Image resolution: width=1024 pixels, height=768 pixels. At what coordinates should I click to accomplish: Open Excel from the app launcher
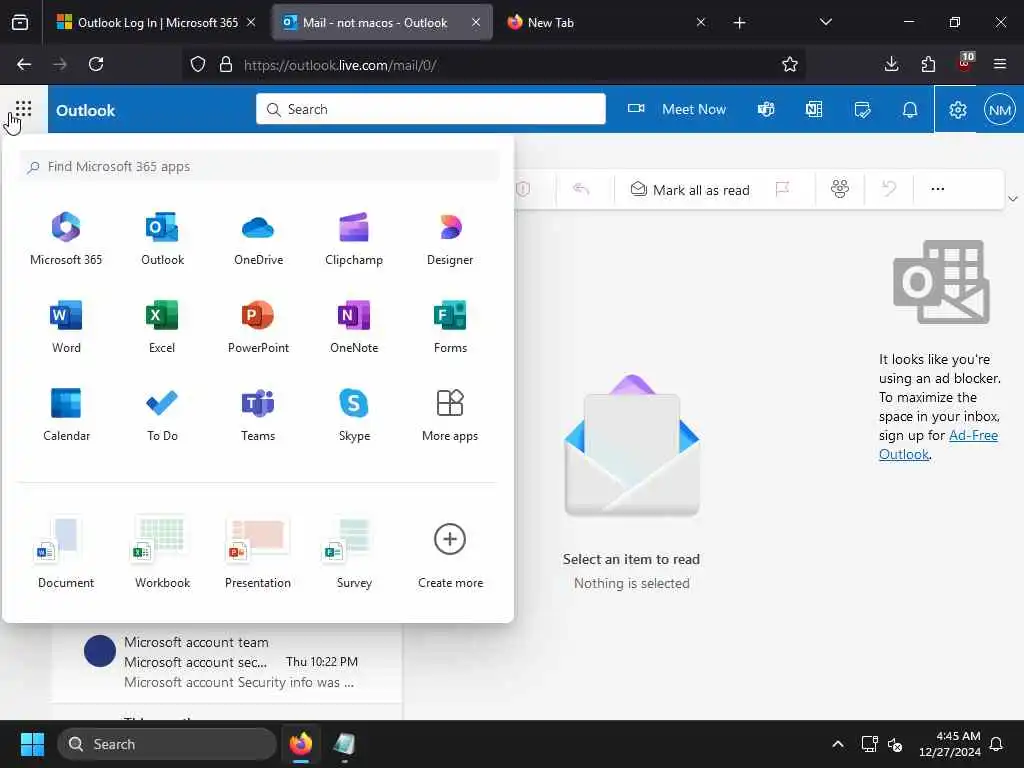pos(162,327)
